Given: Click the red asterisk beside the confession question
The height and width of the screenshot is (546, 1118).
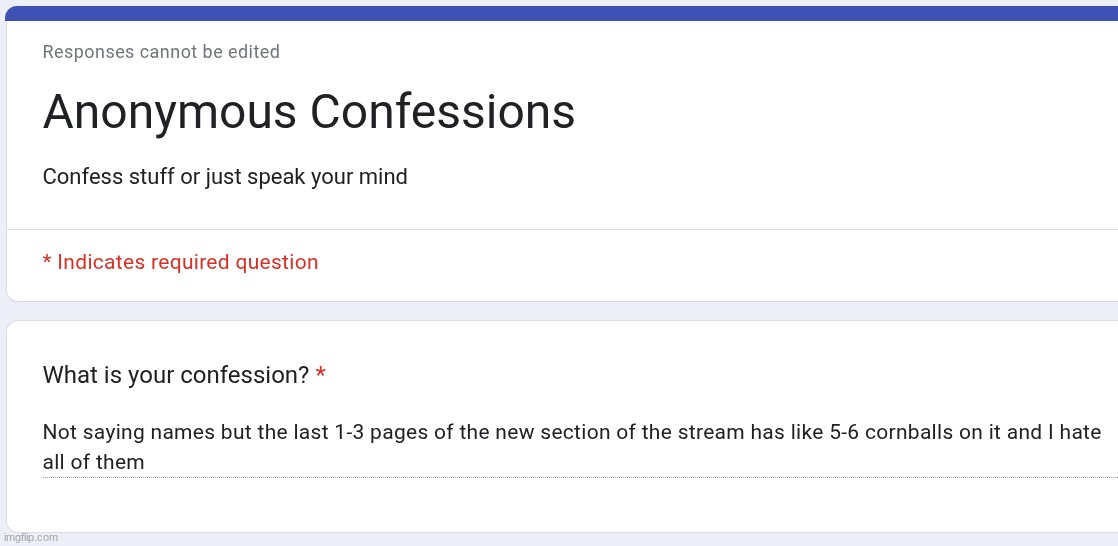Looking at the screenshot, I should pos(320,376).
